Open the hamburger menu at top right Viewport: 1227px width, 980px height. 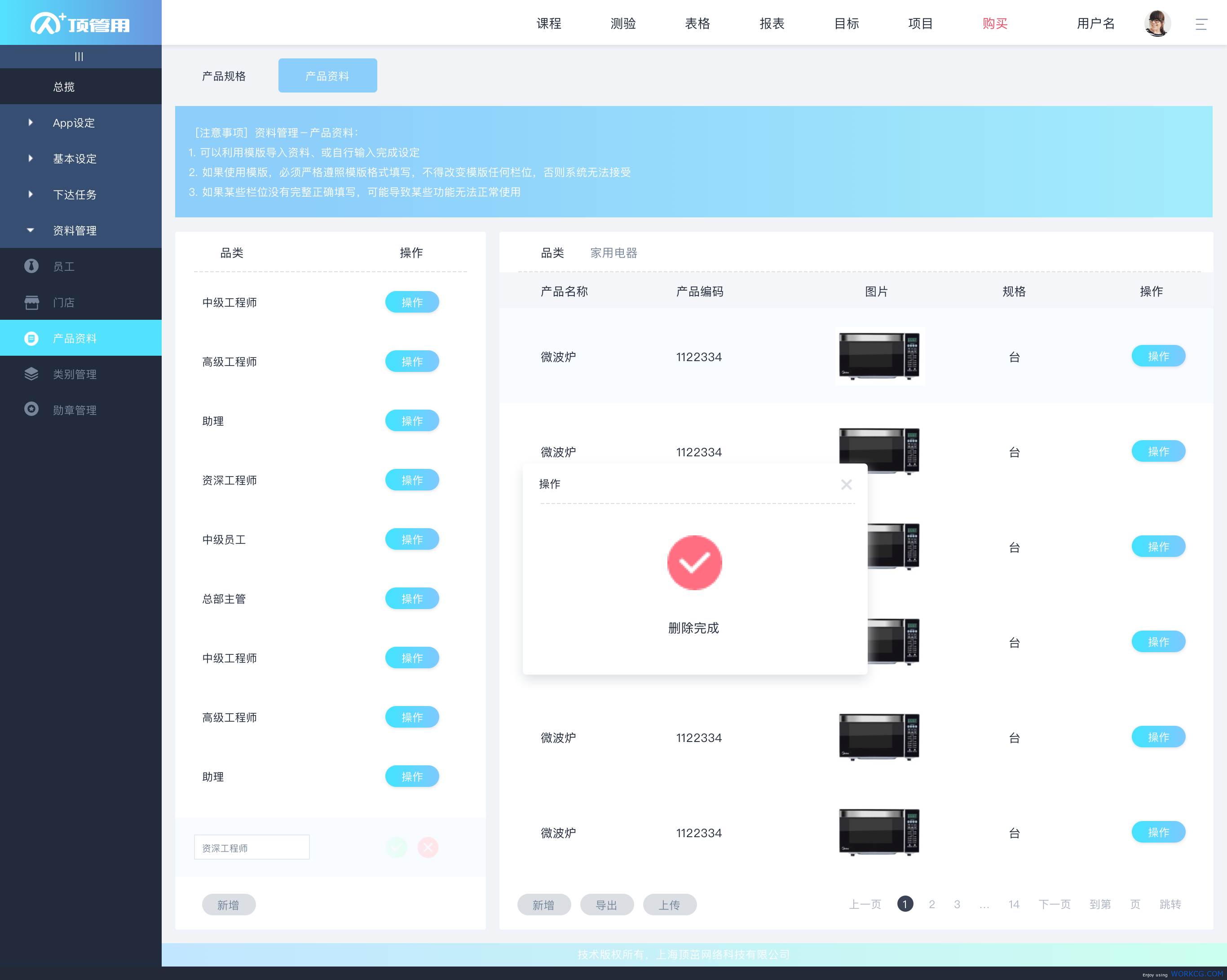pyautogui.click(x=1201, y=24)
